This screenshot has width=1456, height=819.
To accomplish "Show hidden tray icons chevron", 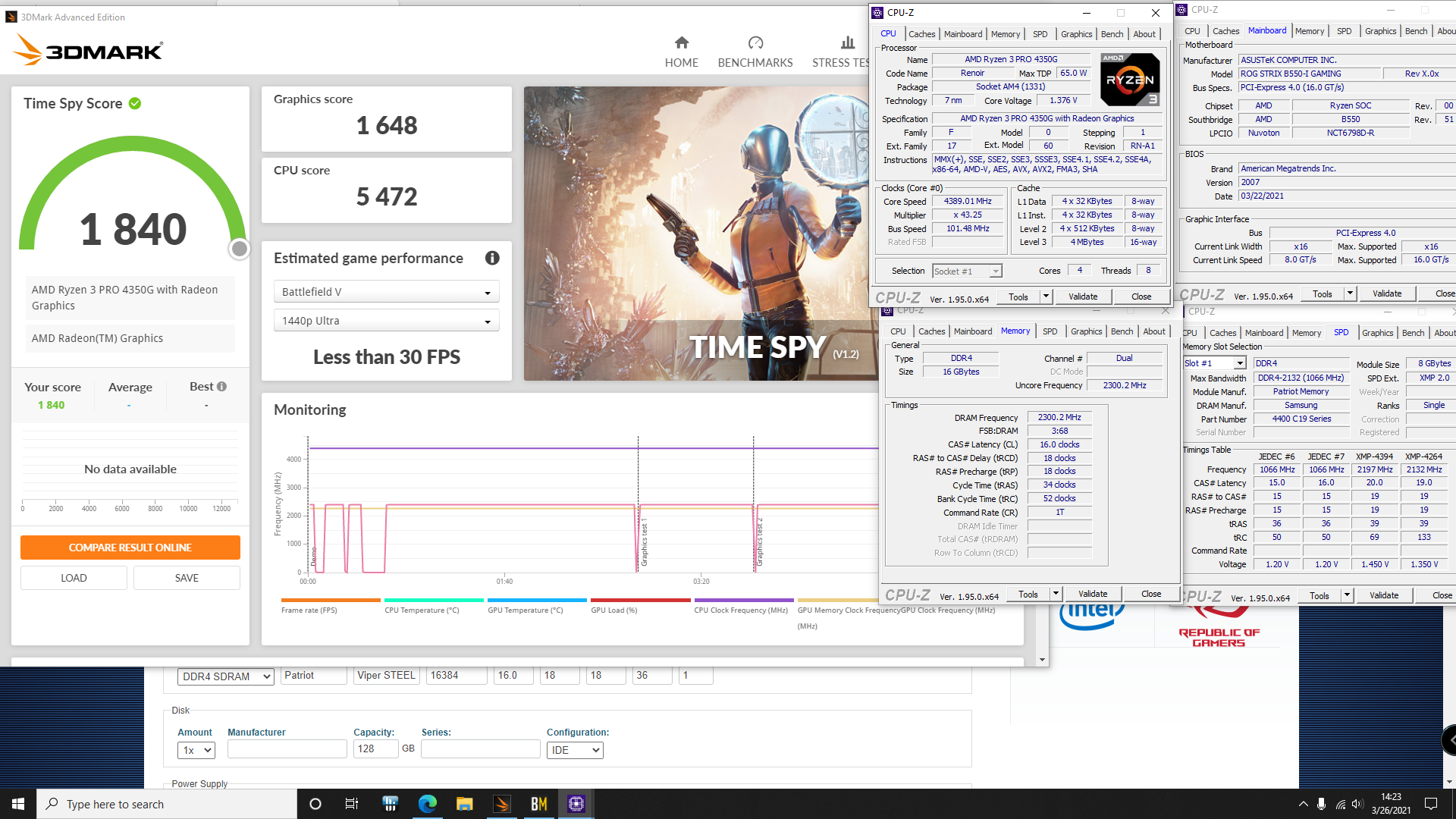I will coord(1303,804).
